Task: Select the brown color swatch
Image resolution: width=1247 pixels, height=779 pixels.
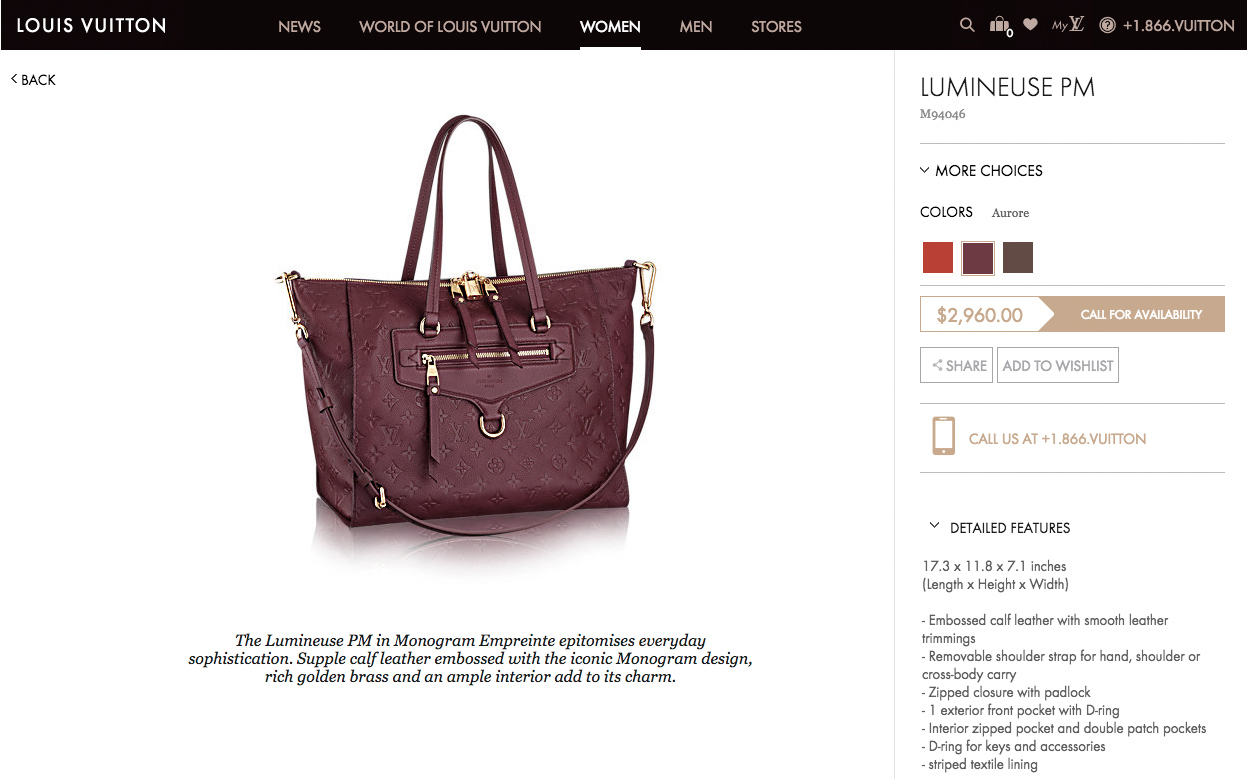Action: coord(1018,257)
